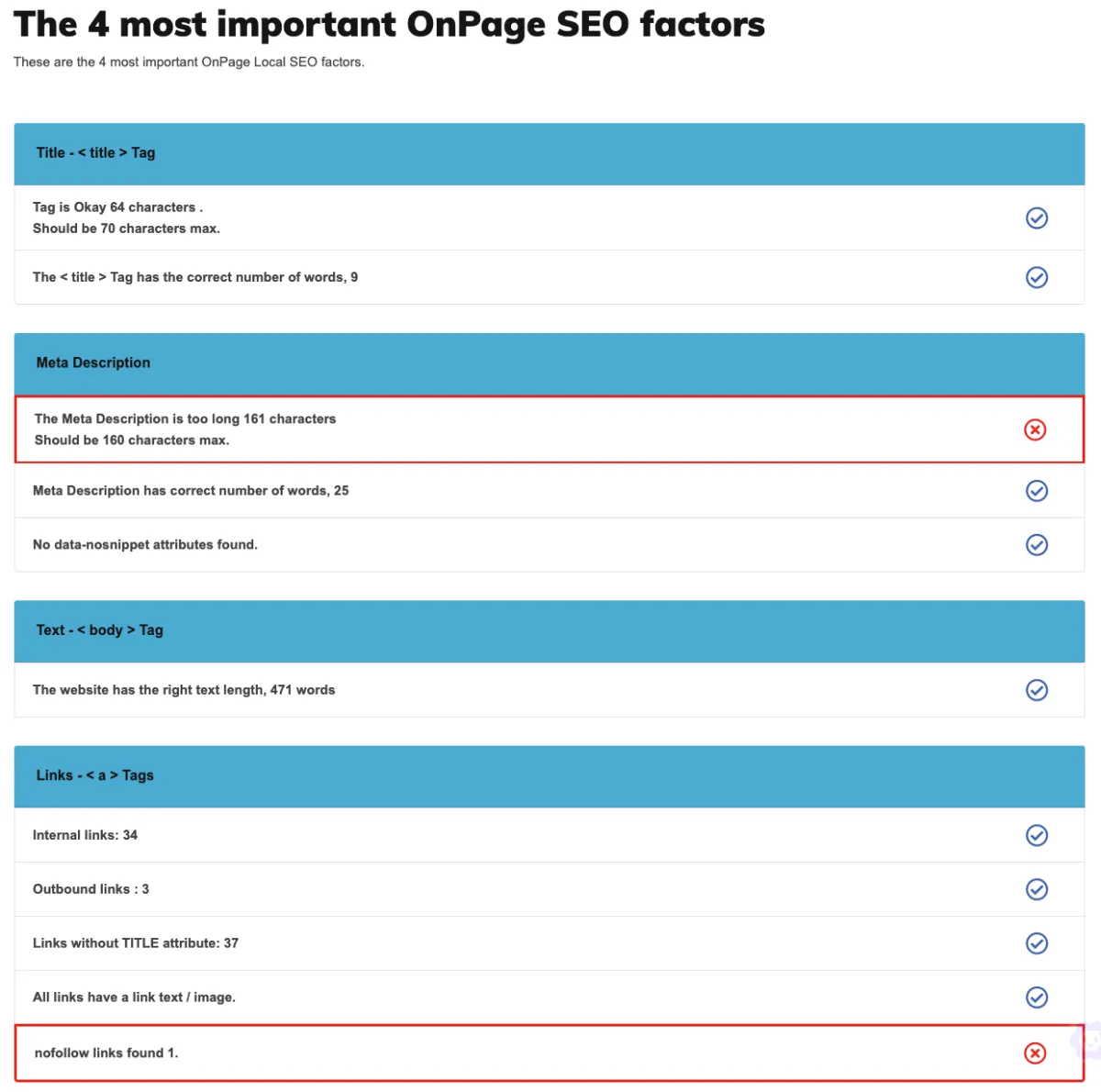Image resolution: width=1101 pixels, height=1092 pixels.
Task: Click the website has right text length text
Action: coord(183,690)
